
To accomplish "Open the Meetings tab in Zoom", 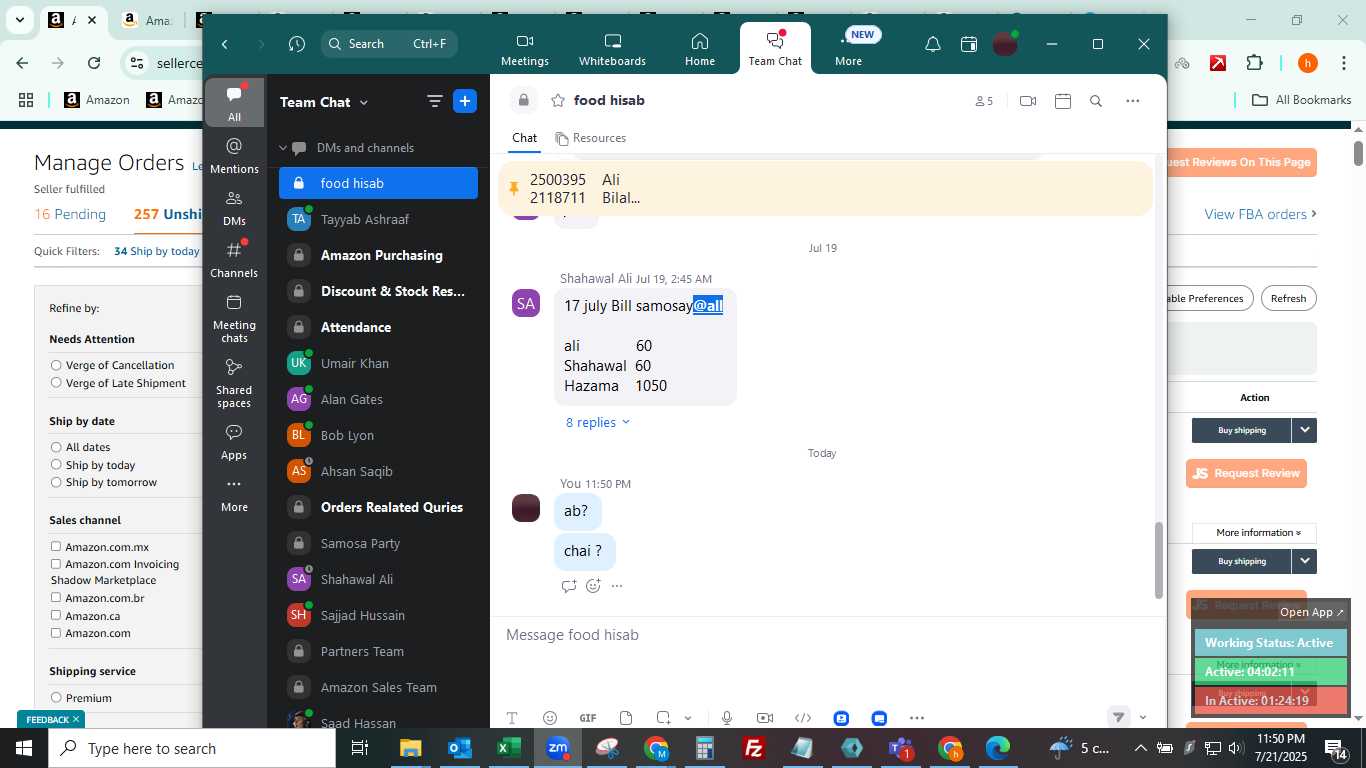I will pyautogui.click(x=525, y=50).
